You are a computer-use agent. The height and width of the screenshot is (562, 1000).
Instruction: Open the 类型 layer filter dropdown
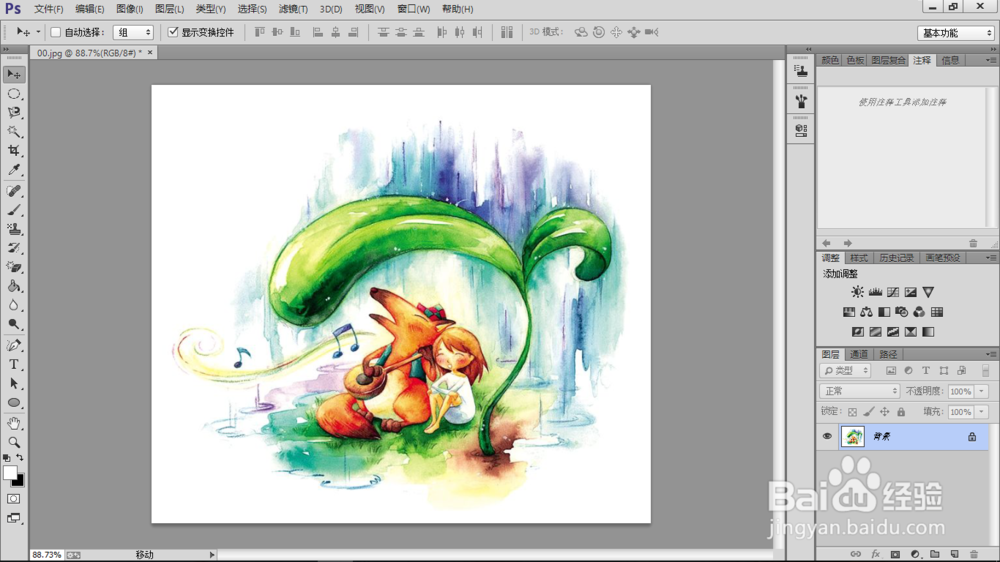[x=845, y=371]
